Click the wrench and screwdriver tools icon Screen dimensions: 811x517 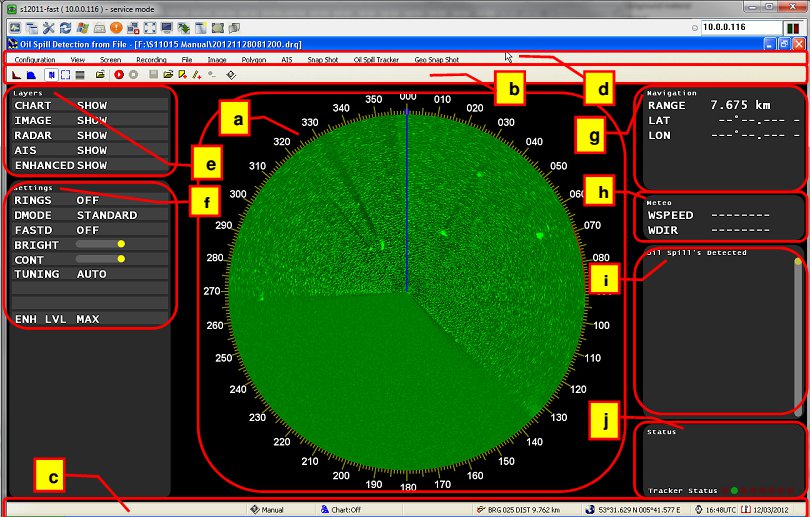coord(47,27)
